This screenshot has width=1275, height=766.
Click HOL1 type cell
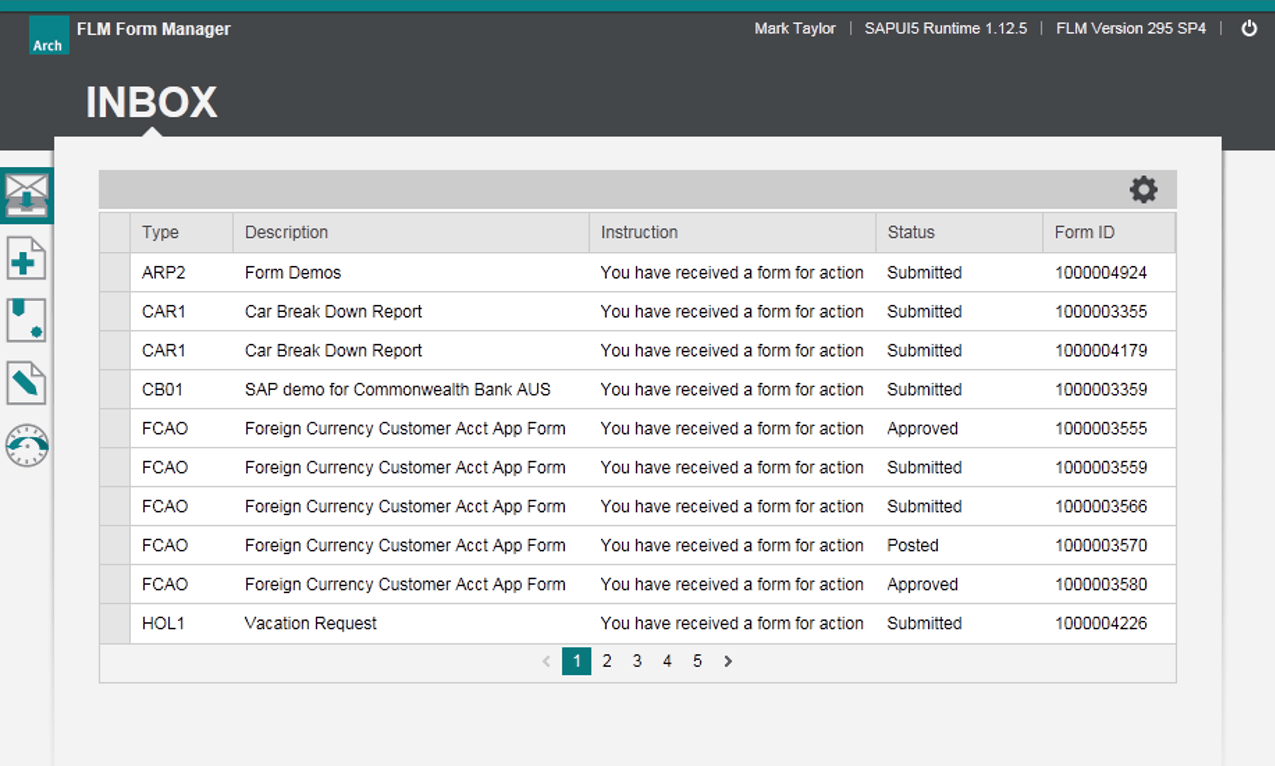pos(163,623)
